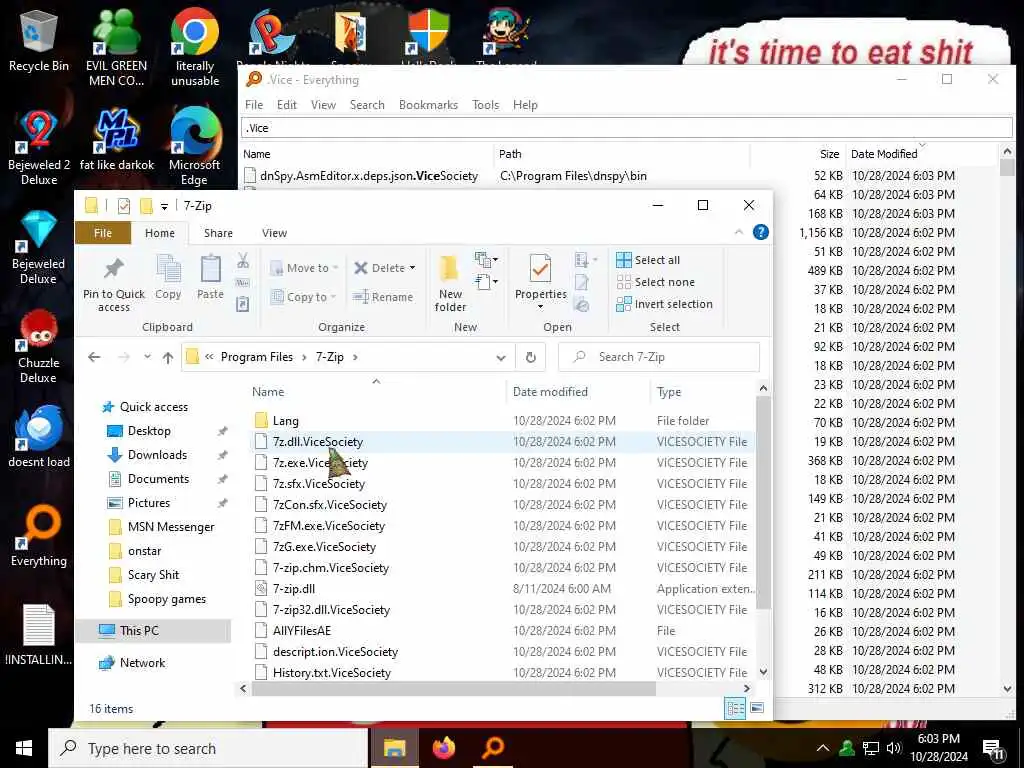The height and width of the screenshot is (768, 1024).
Task: Click the Cut scissors icon in ribbon
Action: click(243, 261)
